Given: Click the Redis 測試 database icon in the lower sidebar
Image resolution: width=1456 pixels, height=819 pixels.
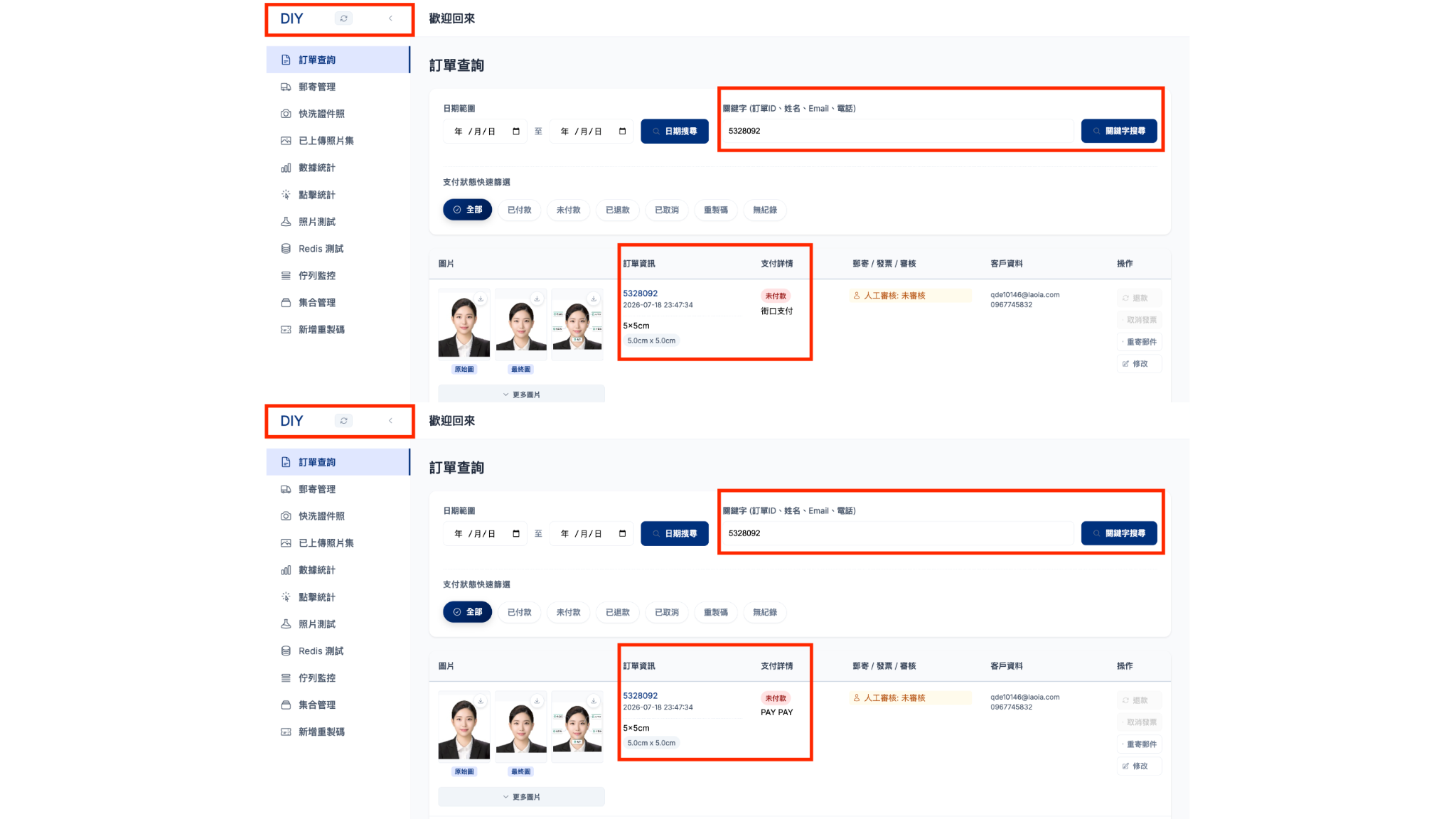Looking at the screenshot, I should [286, 651].
